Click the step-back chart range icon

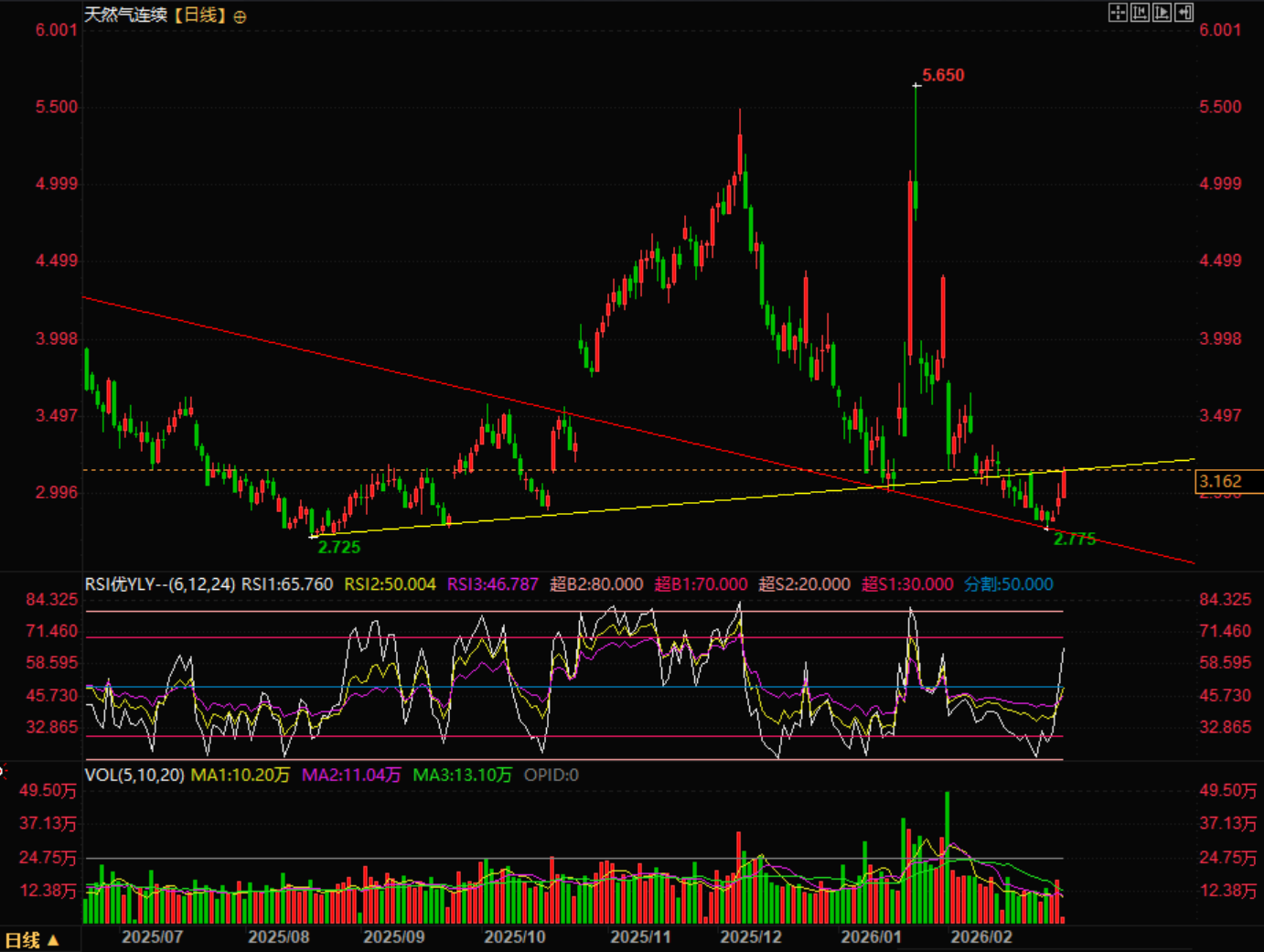click(x=1140, y=12)
